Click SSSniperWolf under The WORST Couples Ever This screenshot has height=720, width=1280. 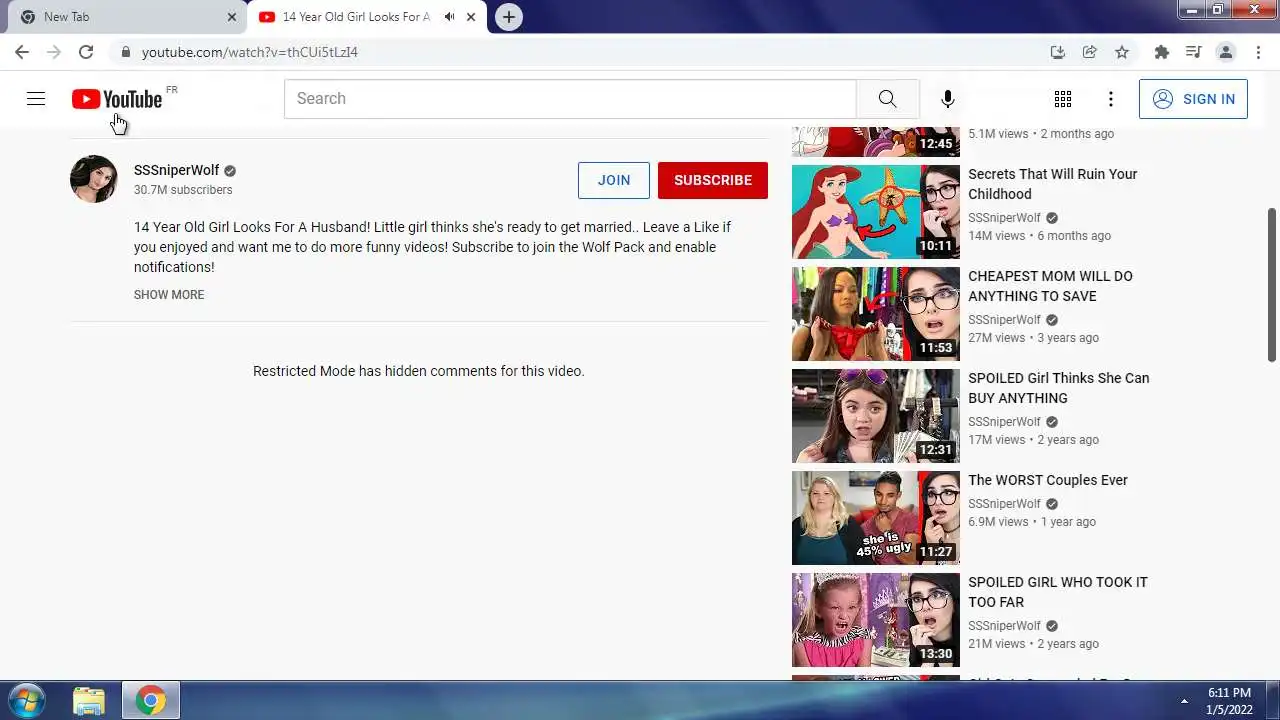tap(1004, 504)
